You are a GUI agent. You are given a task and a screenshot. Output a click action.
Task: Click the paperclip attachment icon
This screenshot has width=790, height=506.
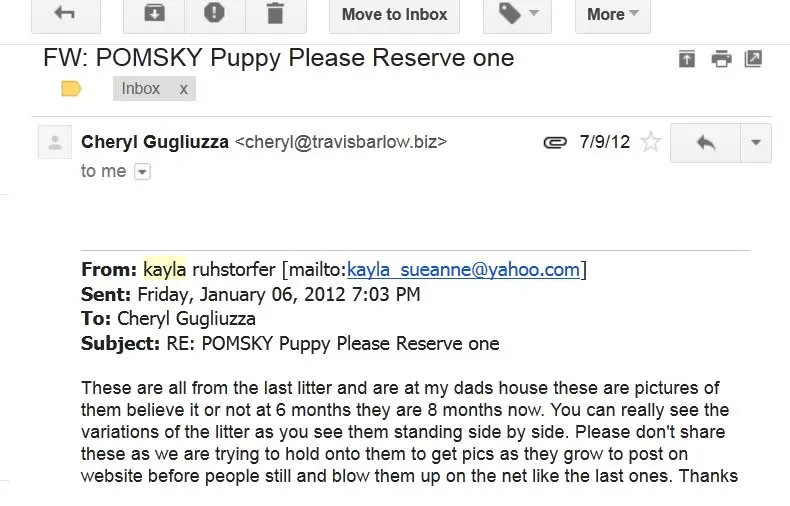click(x=555, y=143)
